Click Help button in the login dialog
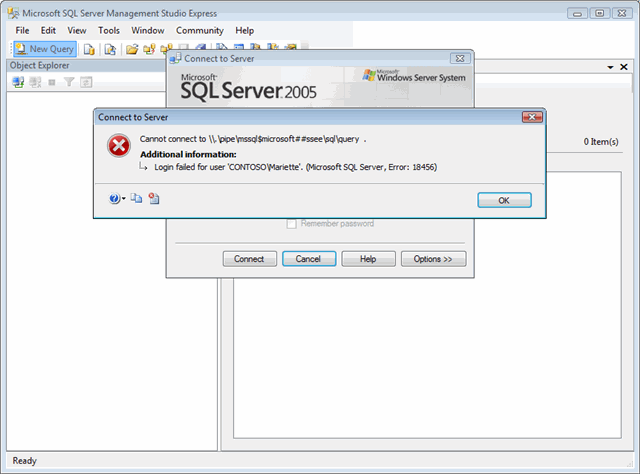The image size is (640, 474). point(368,259)
